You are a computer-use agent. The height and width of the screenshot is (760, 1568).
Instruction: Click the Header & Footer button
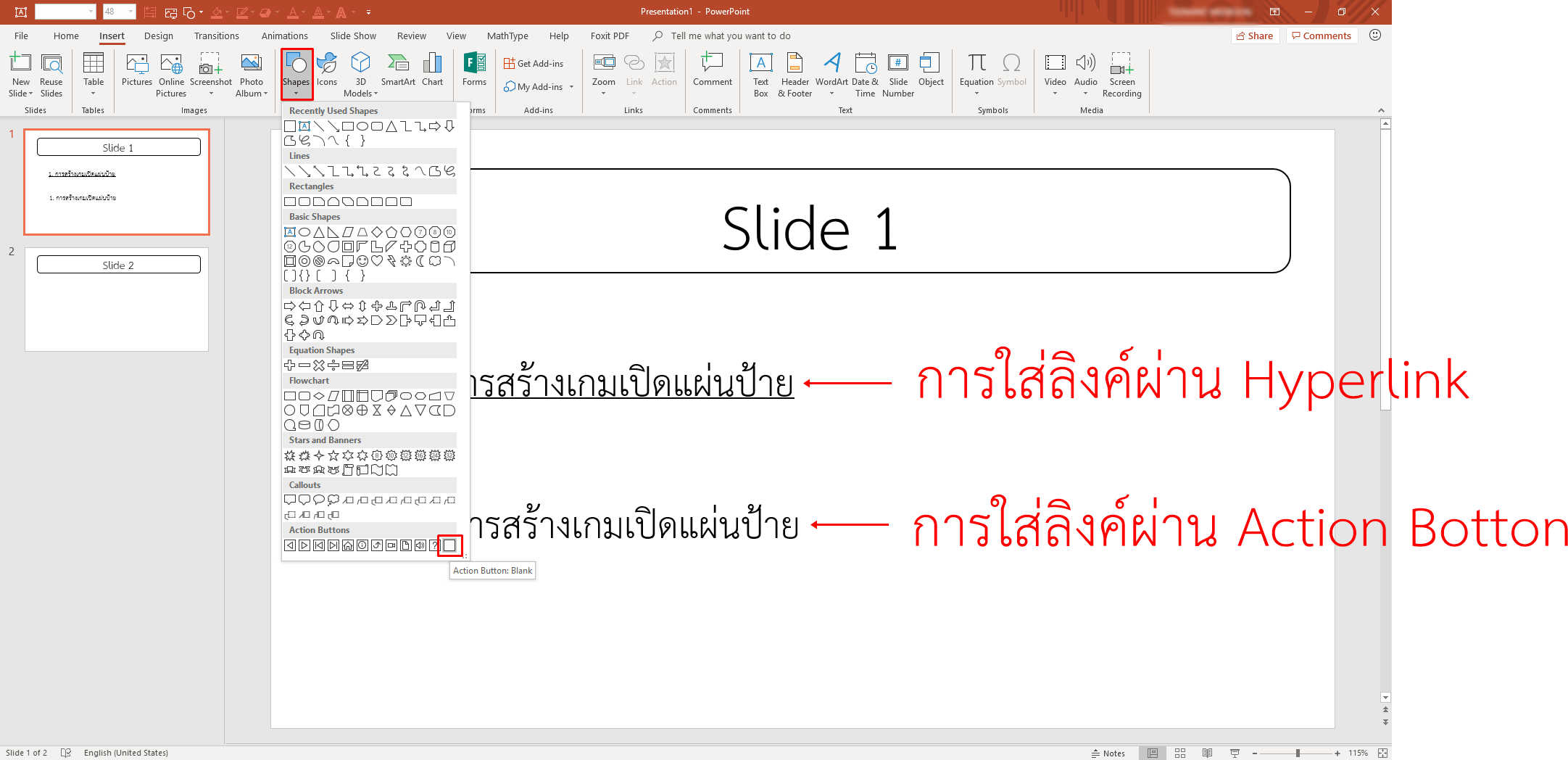(795, 75)
